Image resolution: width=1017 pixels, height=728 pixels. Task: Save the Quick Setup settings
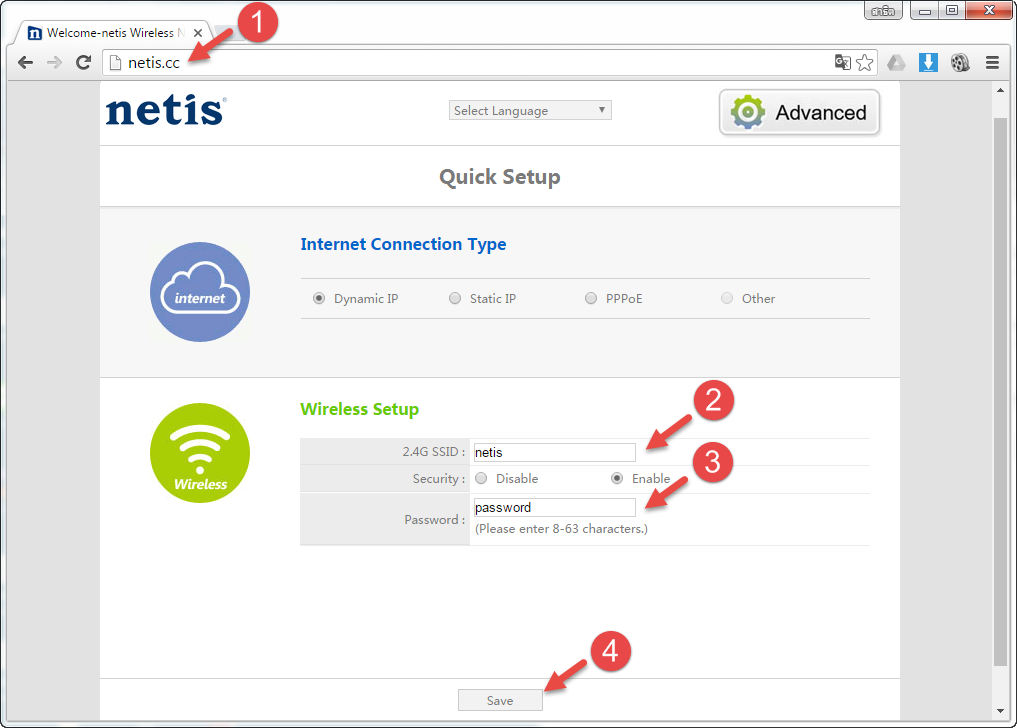click(x=500, y=700)
